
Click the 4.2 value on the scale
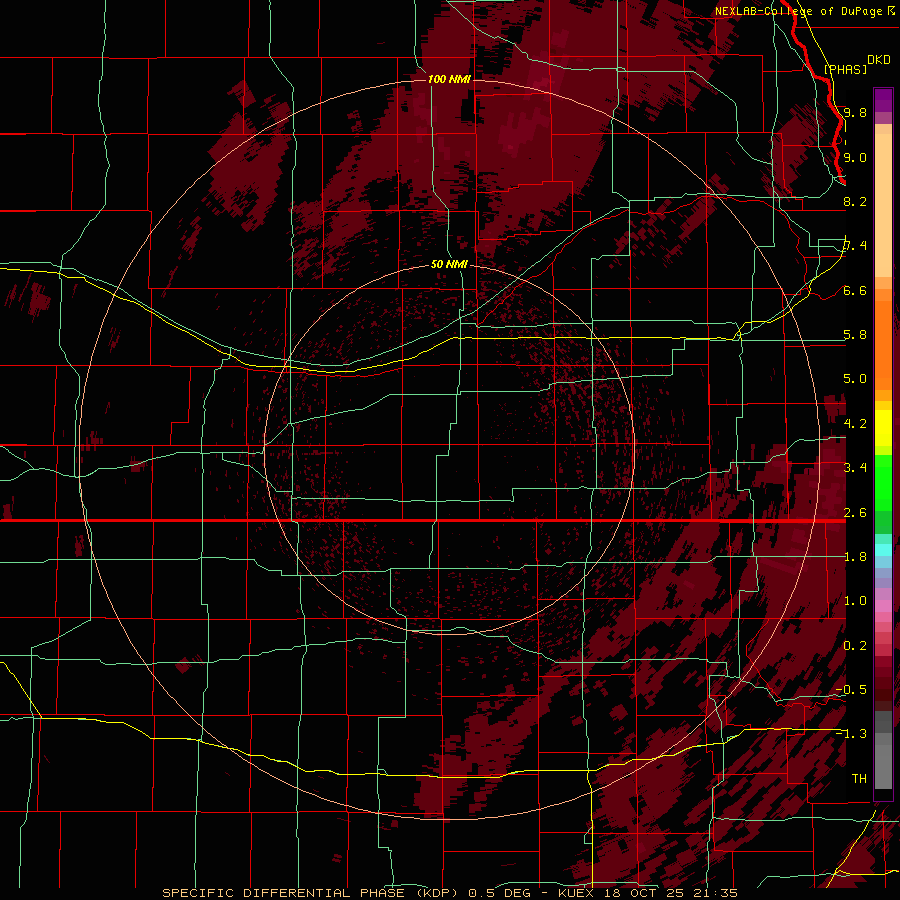click(x=855, y=424)
